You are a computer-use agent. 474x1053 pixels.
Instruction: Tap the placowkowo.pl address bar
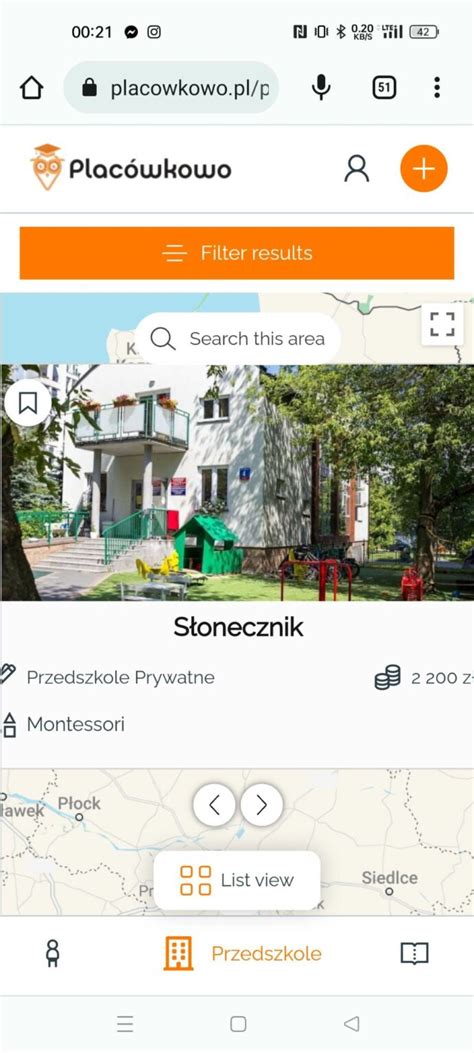[x=171, y=87]
